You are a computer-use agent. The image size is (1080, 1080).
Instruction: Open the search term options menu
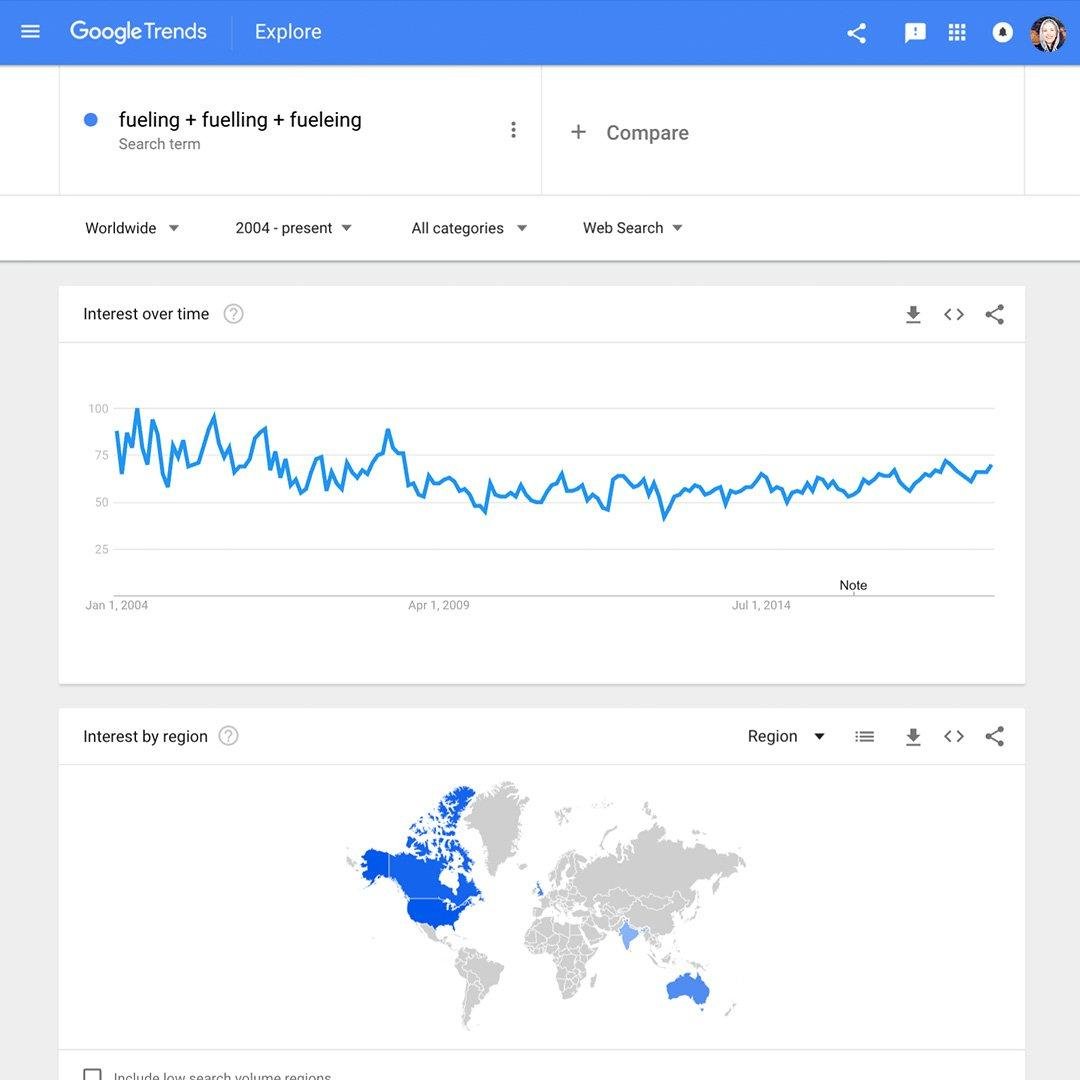[513, 129]
